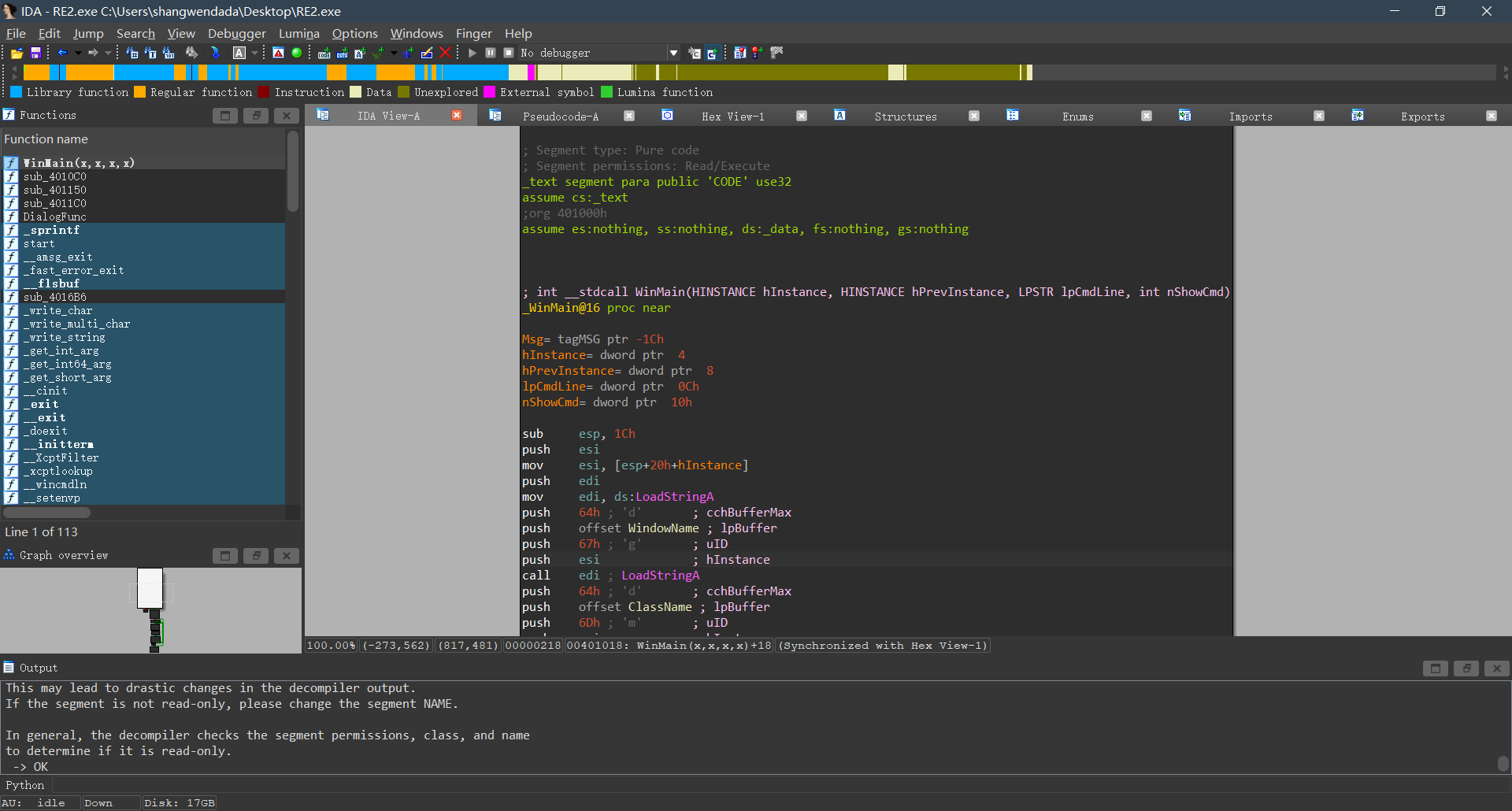
Task: Open the Debugger menu
Action: [x=236, y=33]
